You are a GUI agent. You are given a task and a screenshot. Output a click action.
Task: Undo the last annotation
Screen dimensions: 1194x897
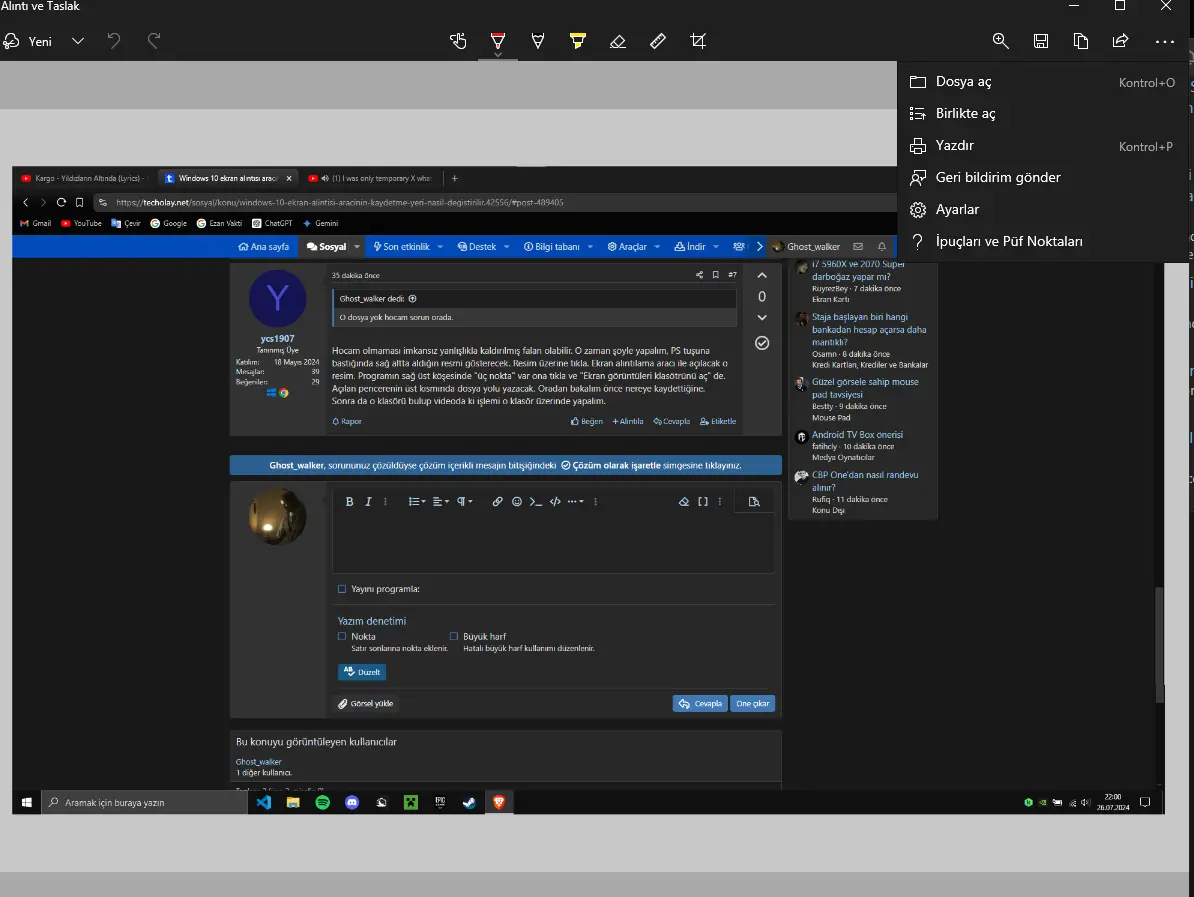[x=113, y=41]
